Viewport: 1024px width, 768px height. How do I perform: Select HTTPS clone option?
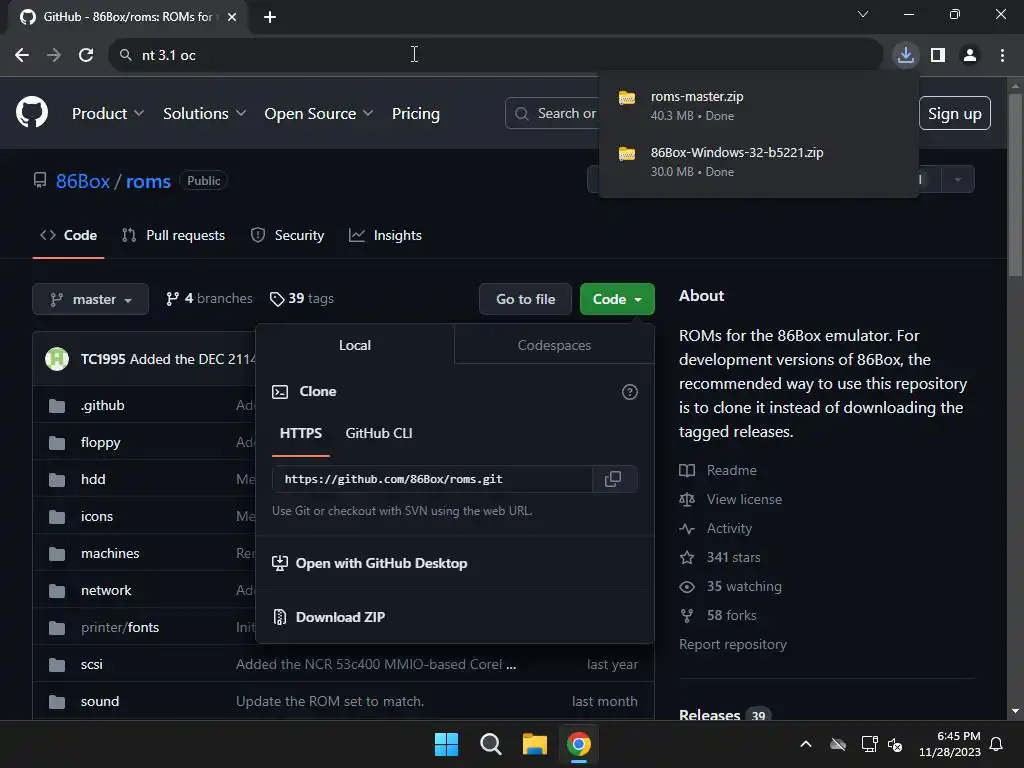tap(300, 433)
